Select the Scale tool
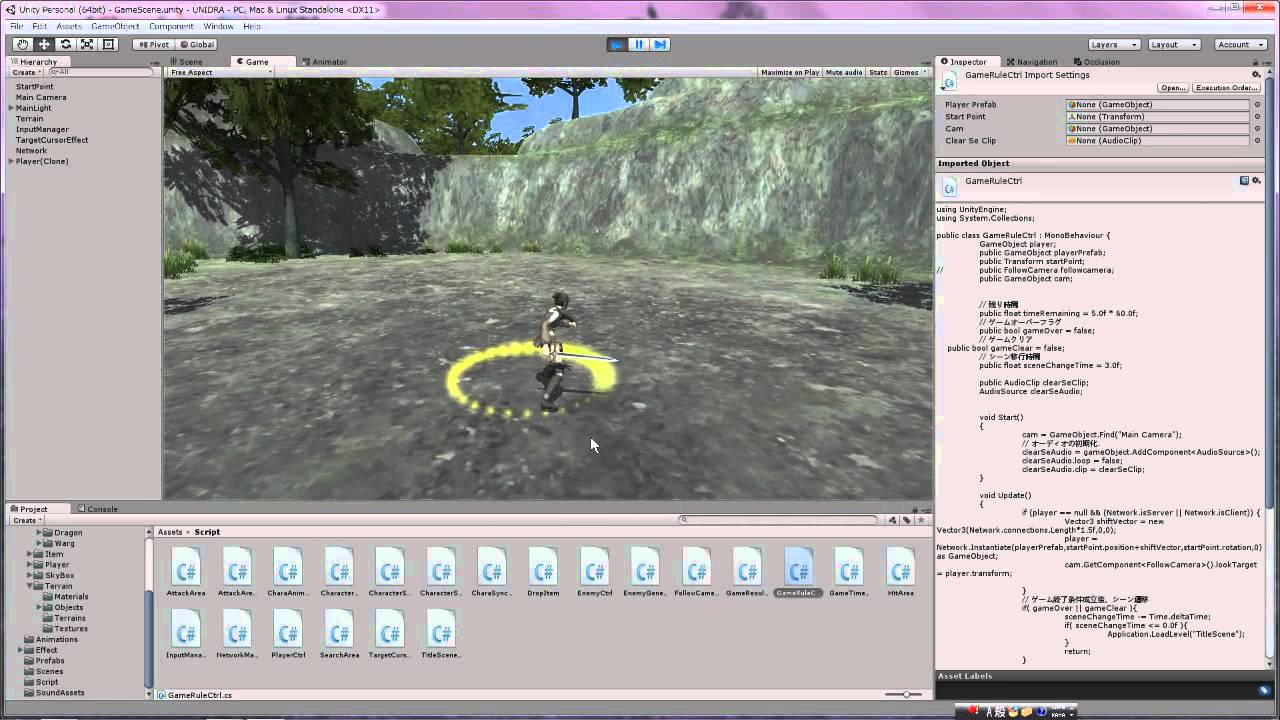 pos(87,44)
